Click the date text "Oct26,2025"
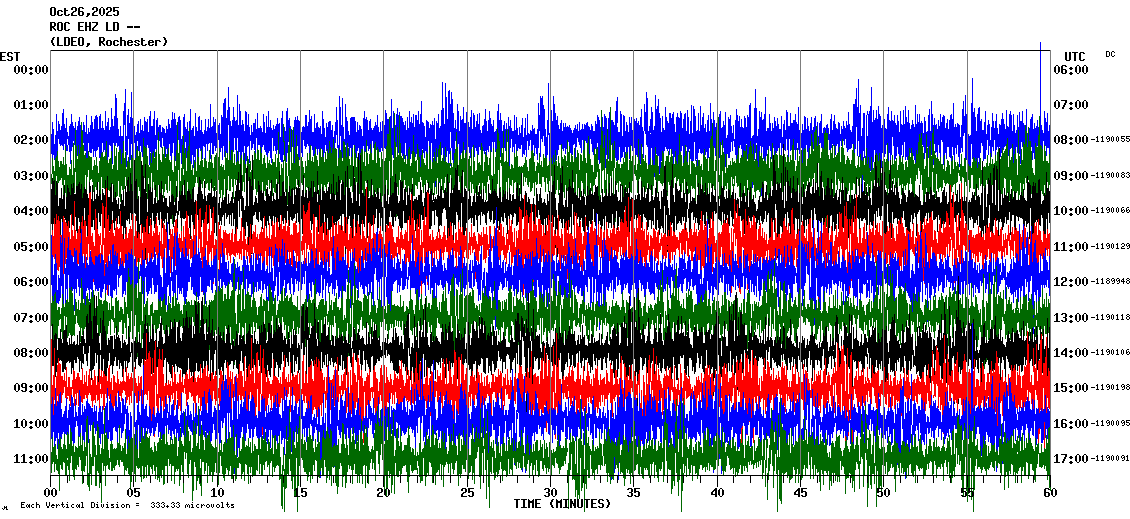 pos(84,12)
